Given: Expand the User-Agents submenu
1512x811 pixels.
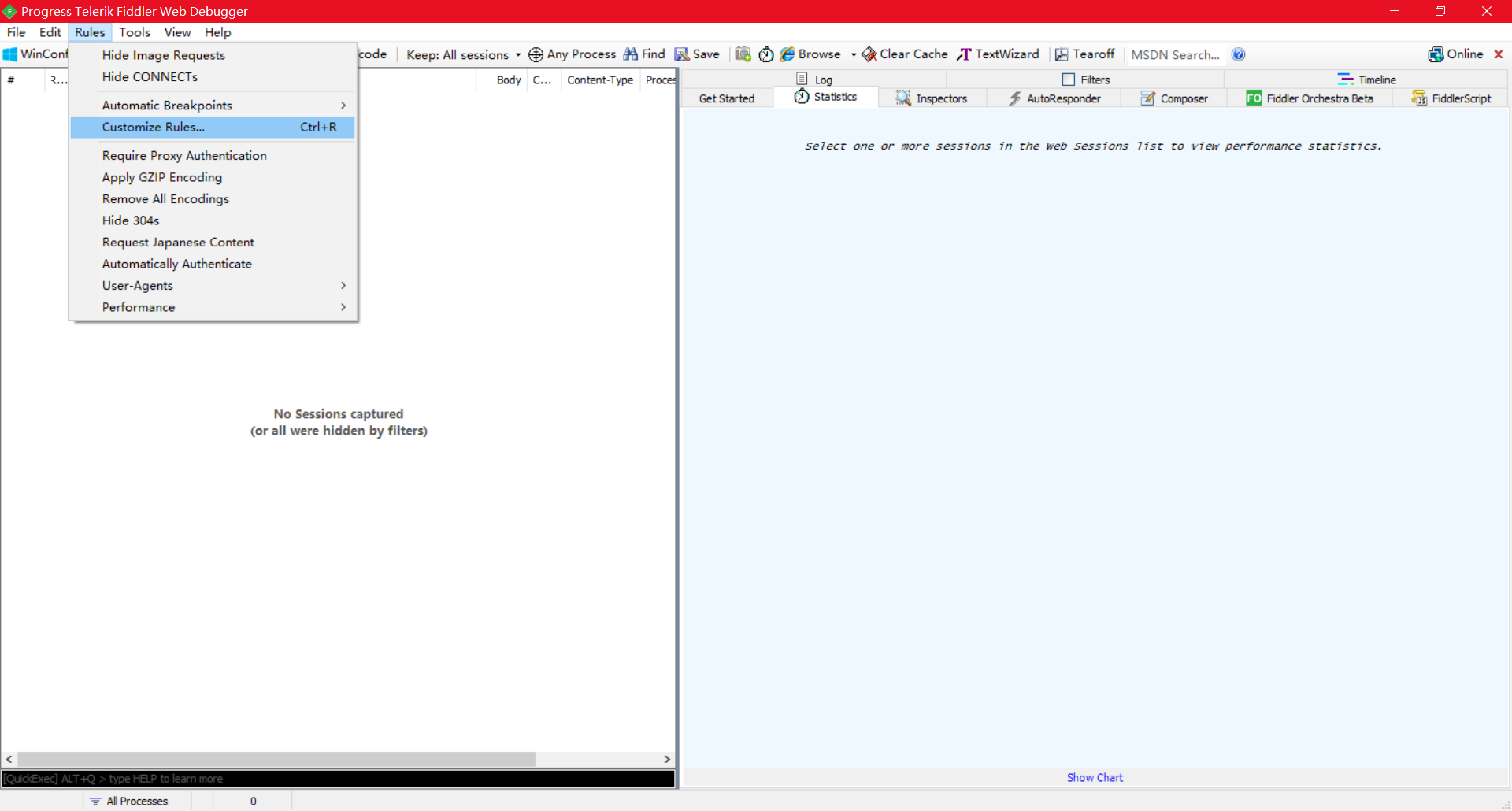Looking at the screenshot, I should pyautogui.click(x=213, y=286).
